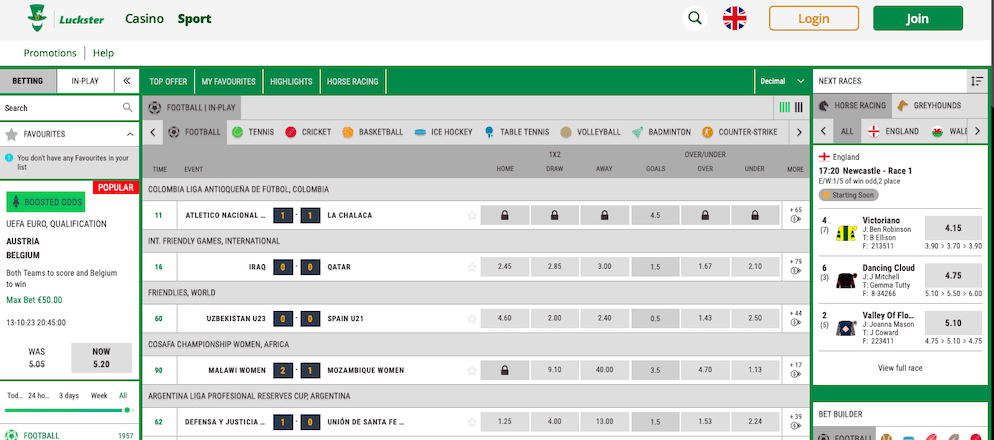Open My Favourites menu item
Image resolution: width=994 pixels, height=440 pixels.
click(228, 81)
